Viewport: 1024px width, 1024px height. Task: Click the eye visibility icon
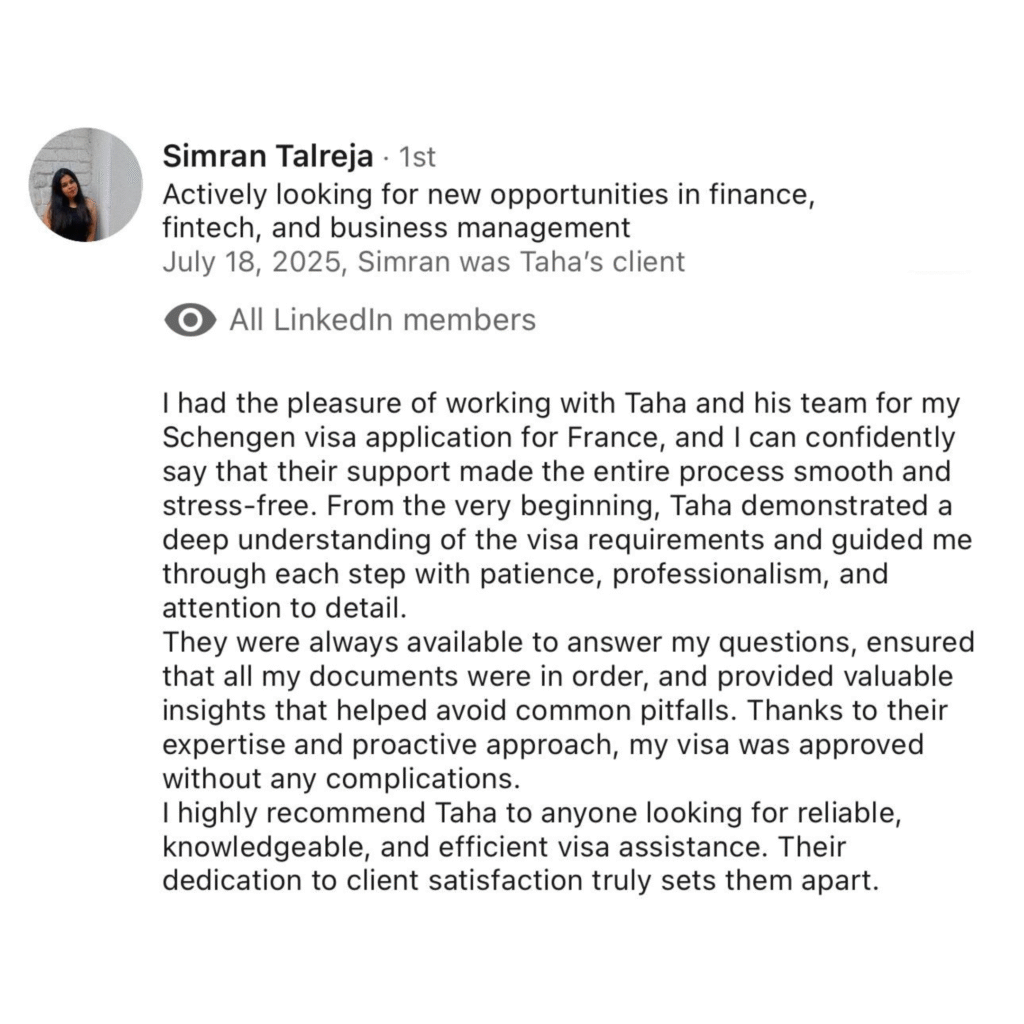click(190, 320)
